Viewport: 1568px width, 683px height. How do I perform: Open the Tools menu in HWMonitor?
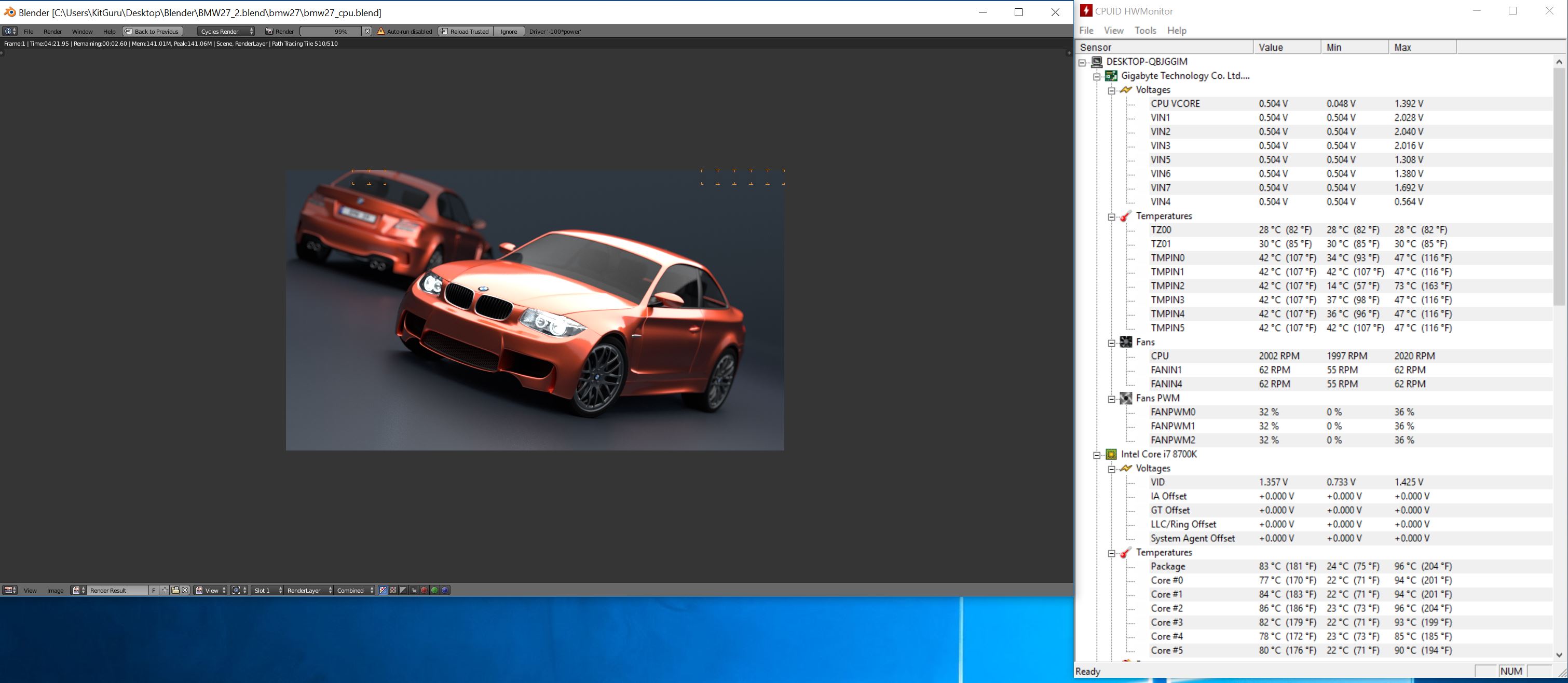(x=1145, y=31)
